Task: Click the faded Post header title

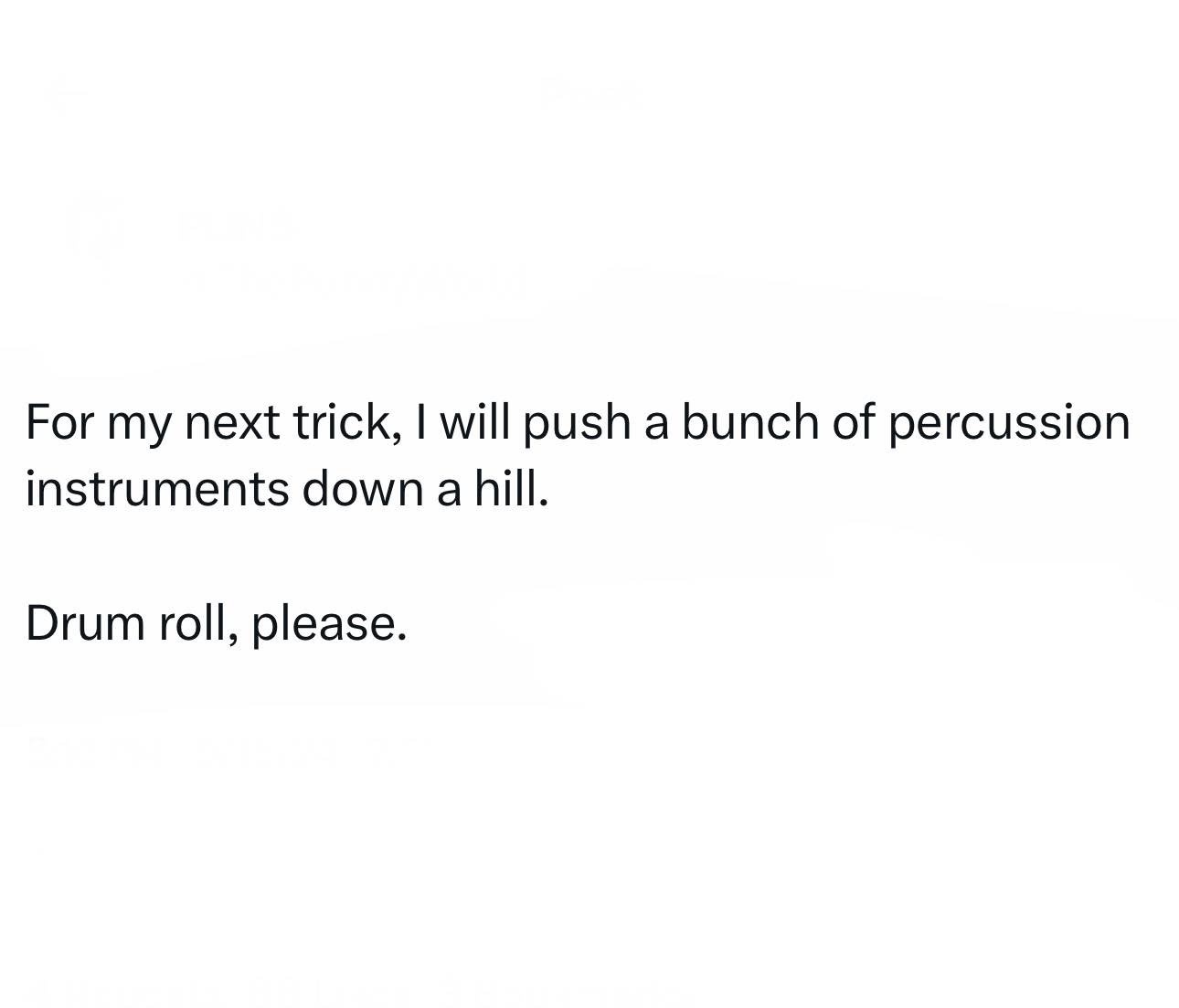Action: click(x=590, y=92)
